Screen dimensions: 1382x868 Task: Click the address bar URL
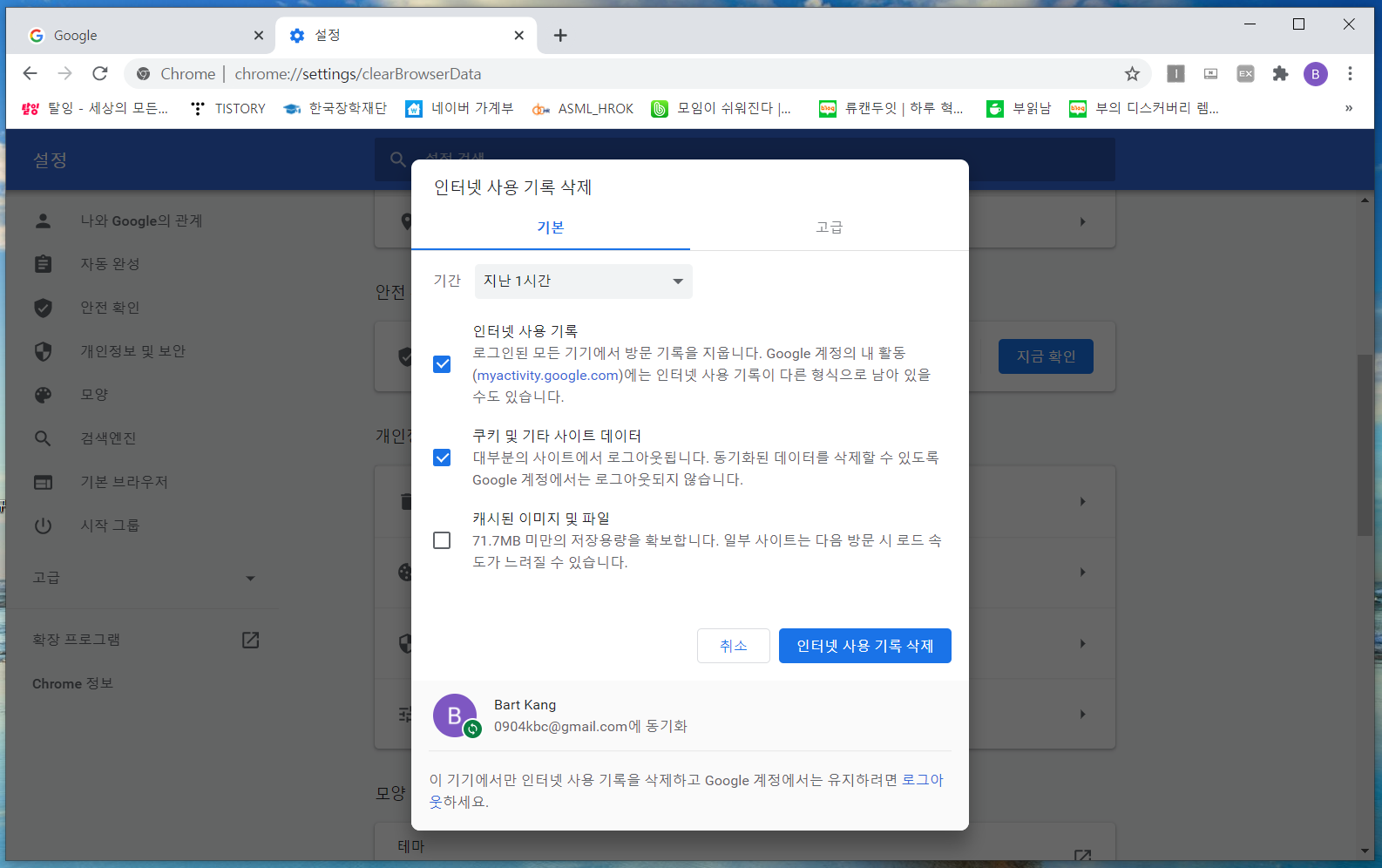(357, 74)
